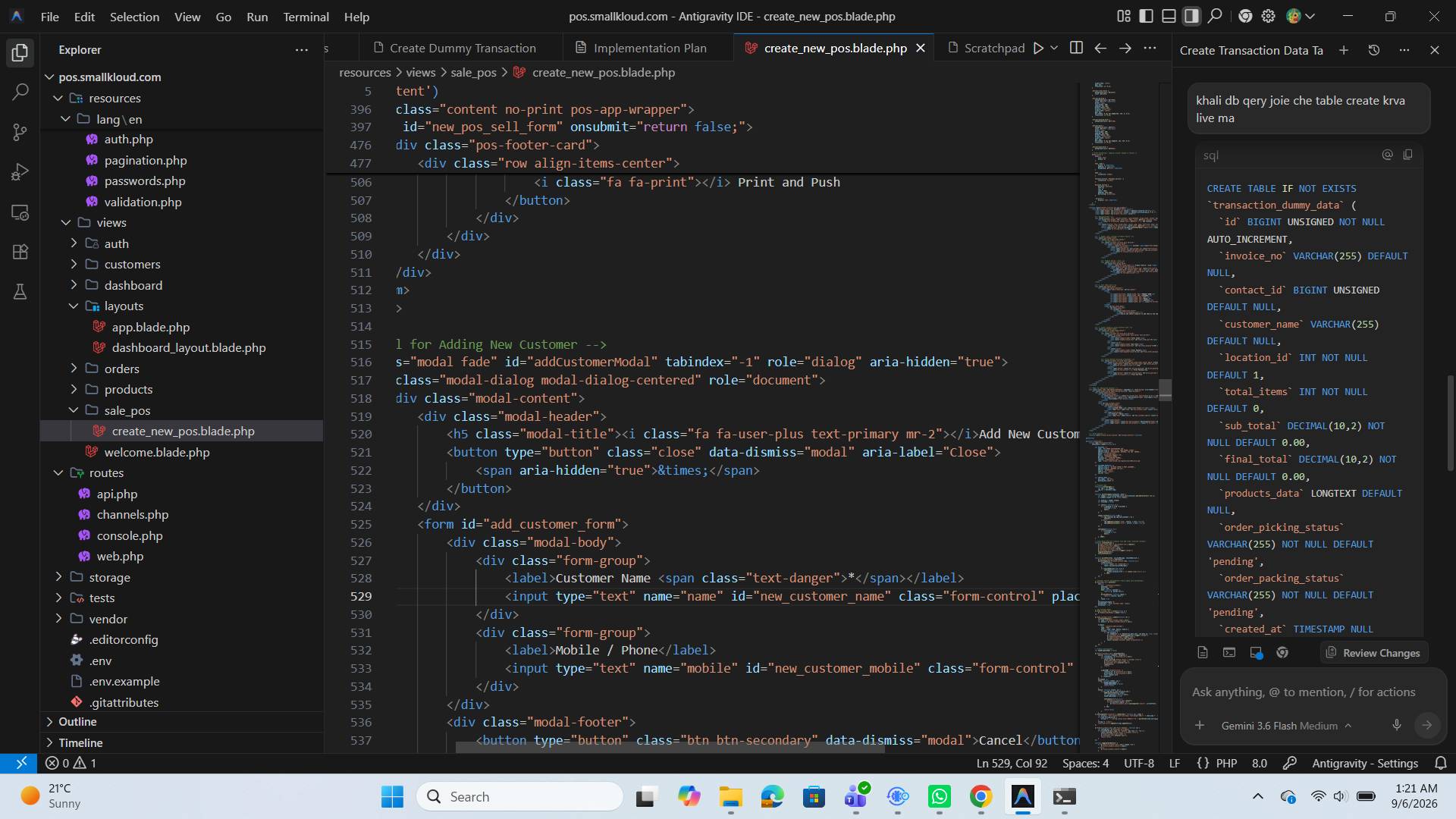Toggle the primary sidebar layout button
This screenshot has height=819, width=1456.
[x=1146, y=16]
